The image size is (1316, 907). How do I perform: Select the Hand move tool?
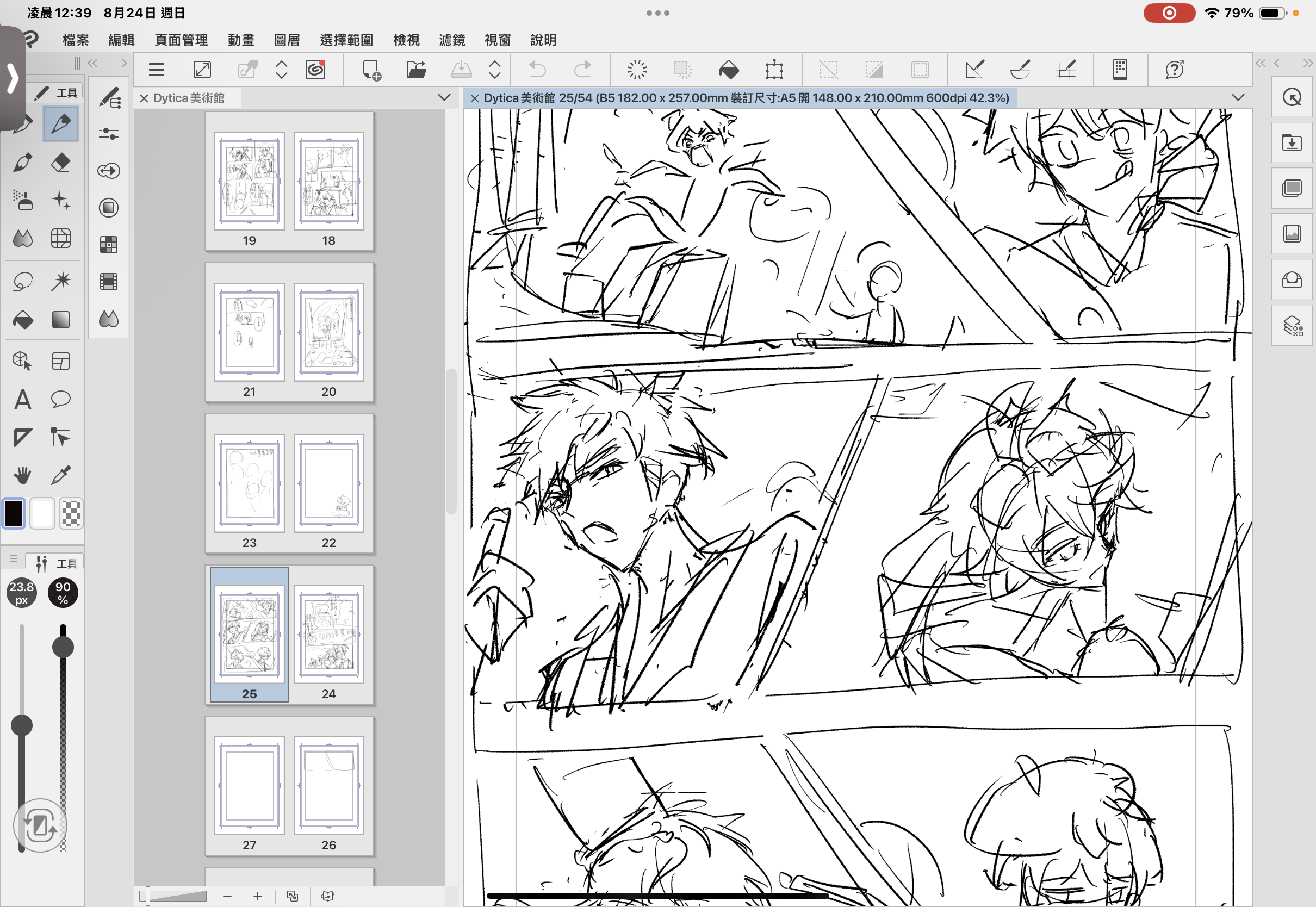23,475
